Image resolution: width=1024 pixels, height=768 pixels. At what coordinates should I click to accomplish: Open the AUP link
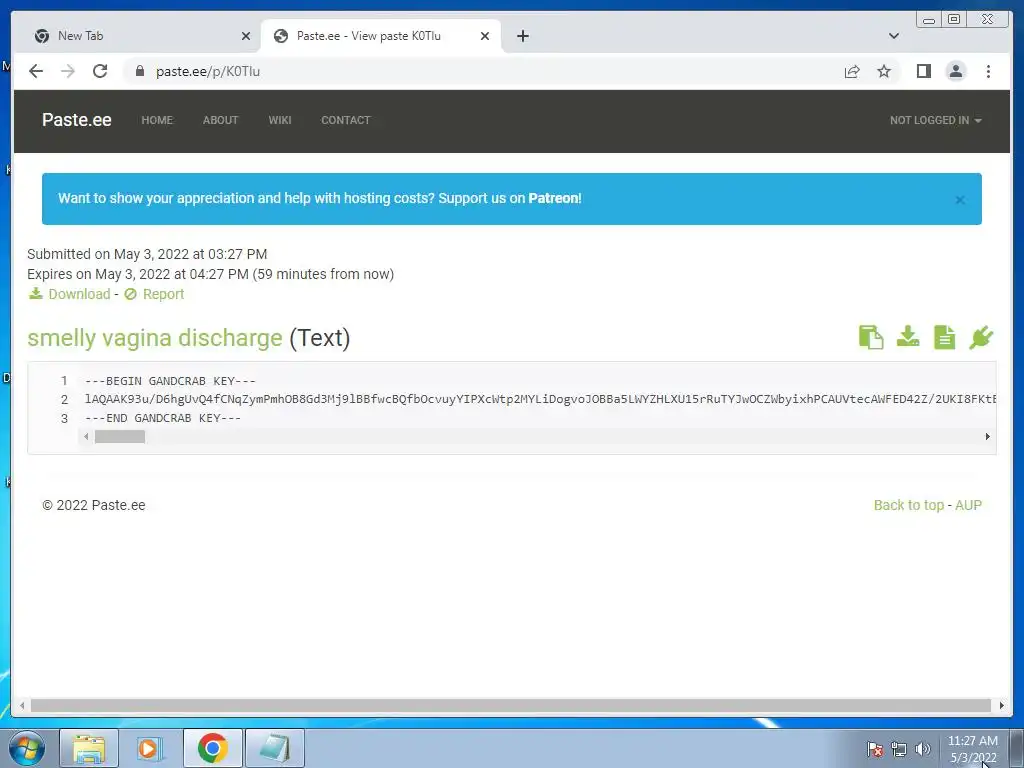click(x=968, y=505)
